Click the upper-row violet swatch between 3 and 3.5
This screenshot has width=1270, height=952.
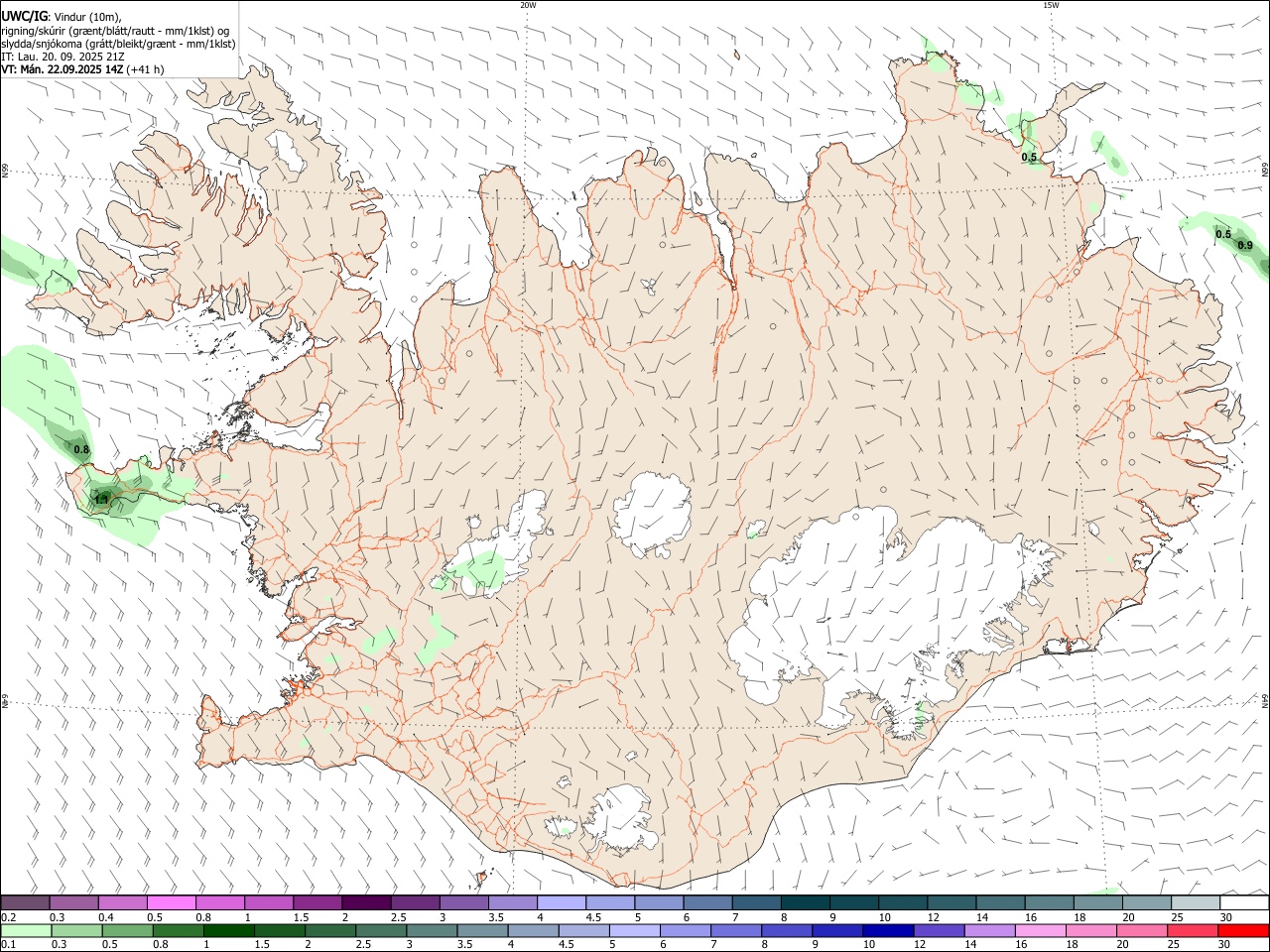click(463, 903)
